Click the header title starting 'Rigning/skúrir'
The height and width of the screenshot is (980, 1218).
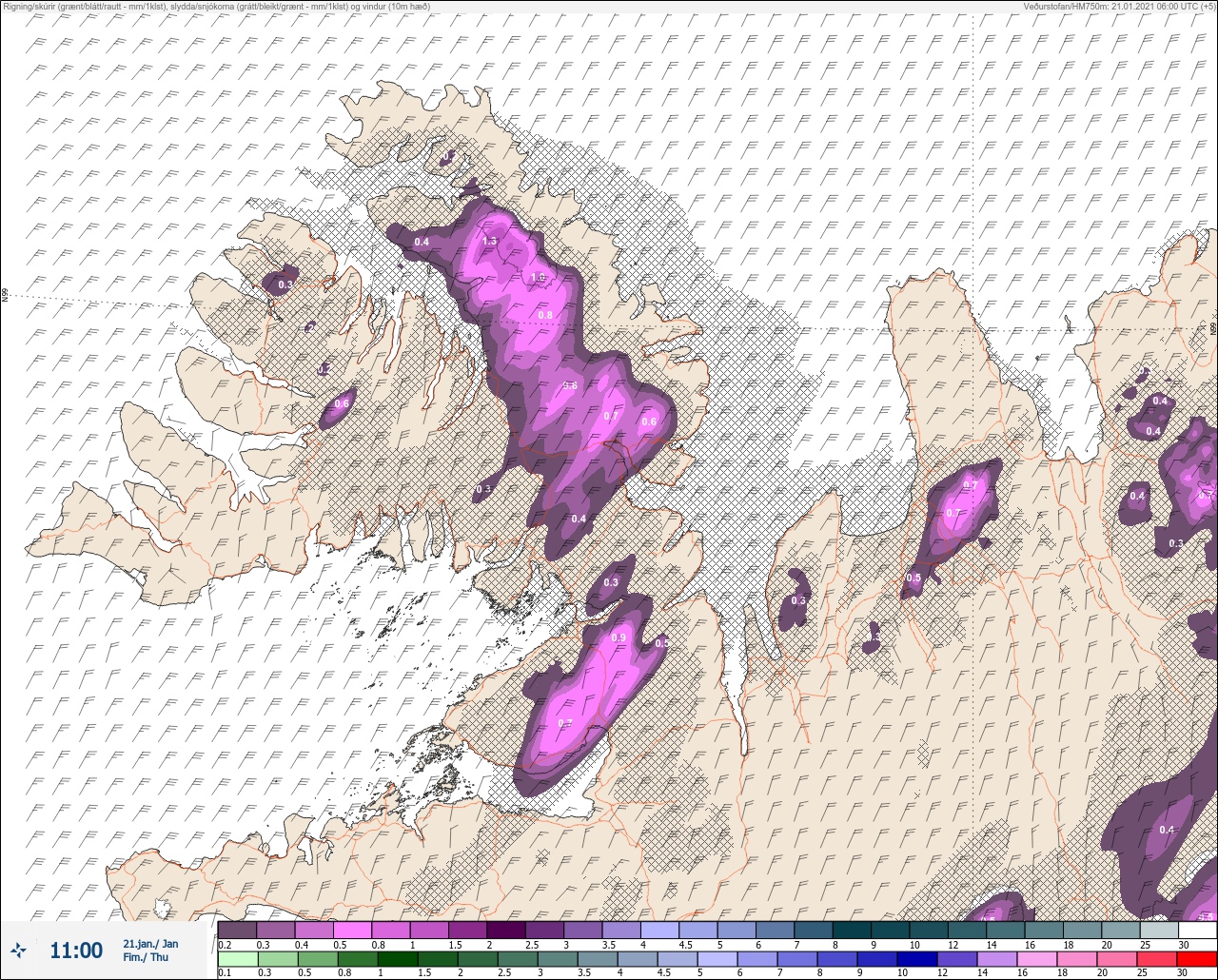(216, 7)
